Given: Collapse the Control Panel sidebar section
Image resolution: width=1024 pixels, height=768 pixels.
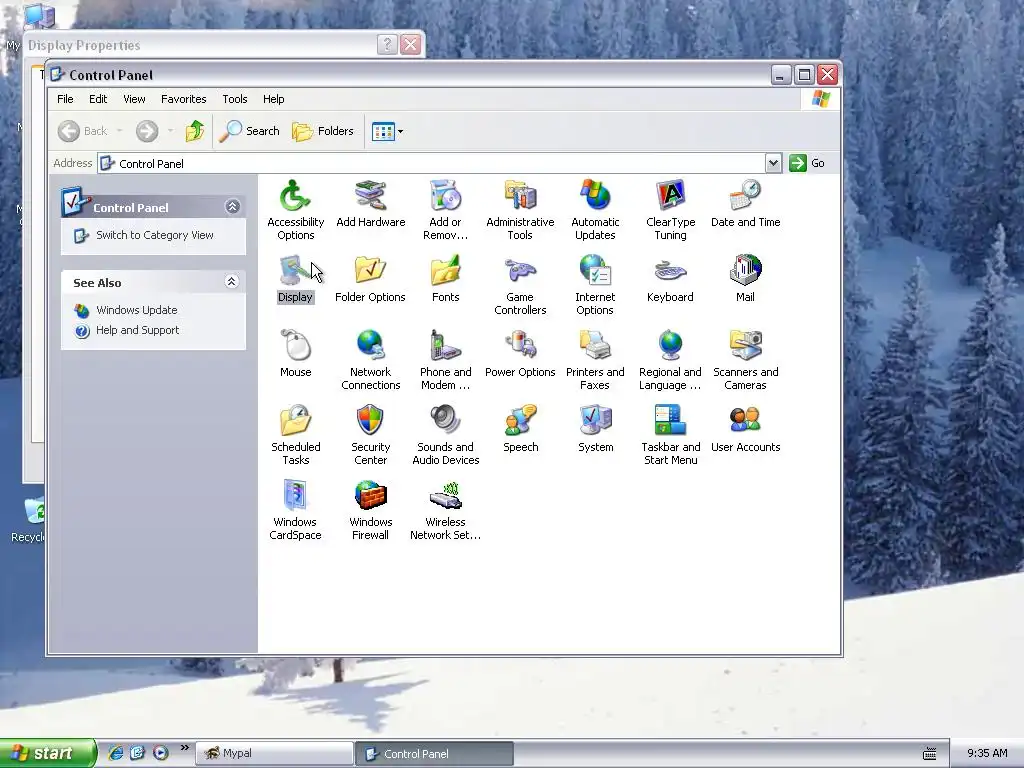Looking at the screenshot, I should point(232,207).
